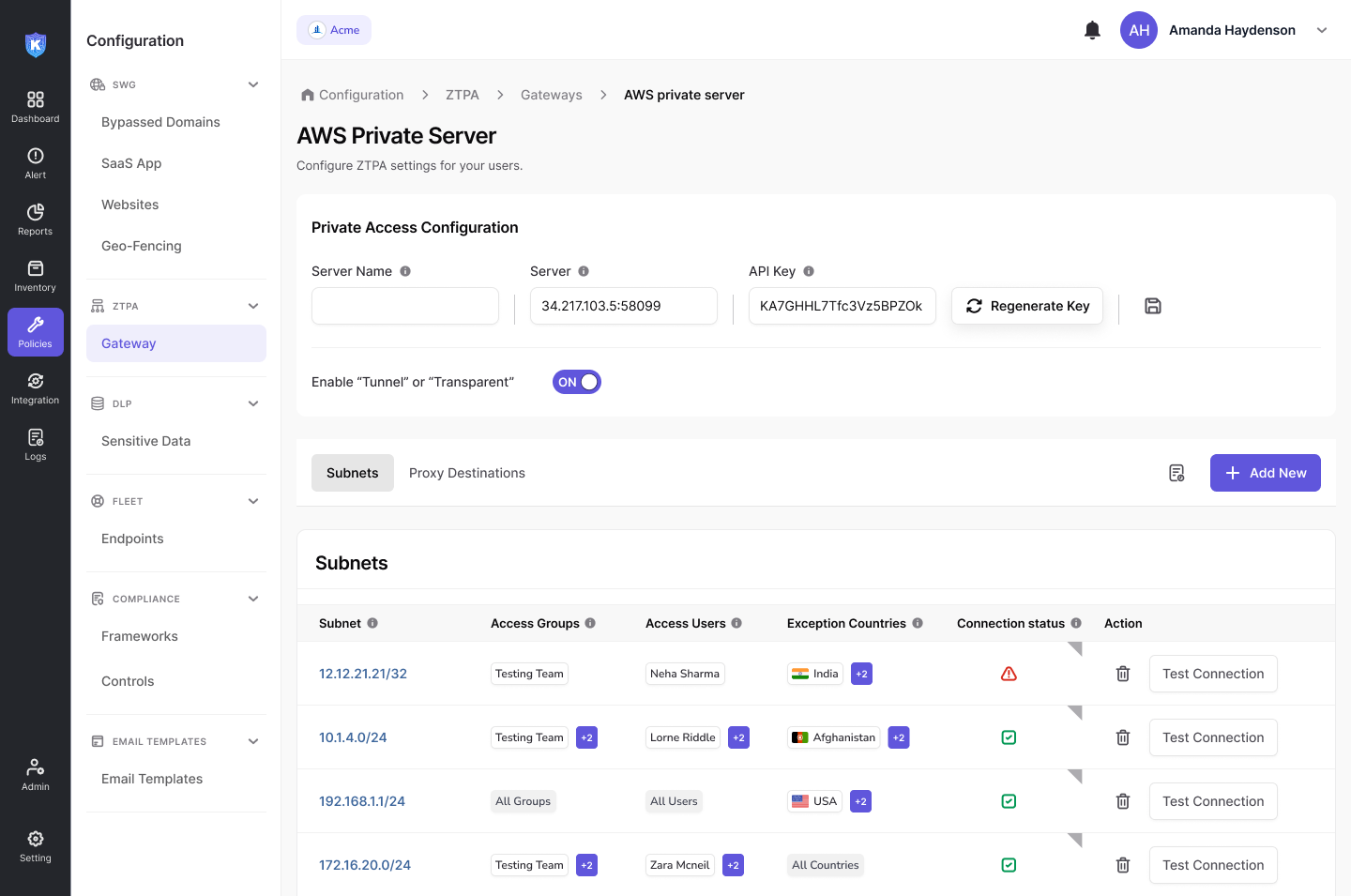Open Dashboard in the left navigation rail
Viewport: 1351px width, 896px height.
point(36,107)
